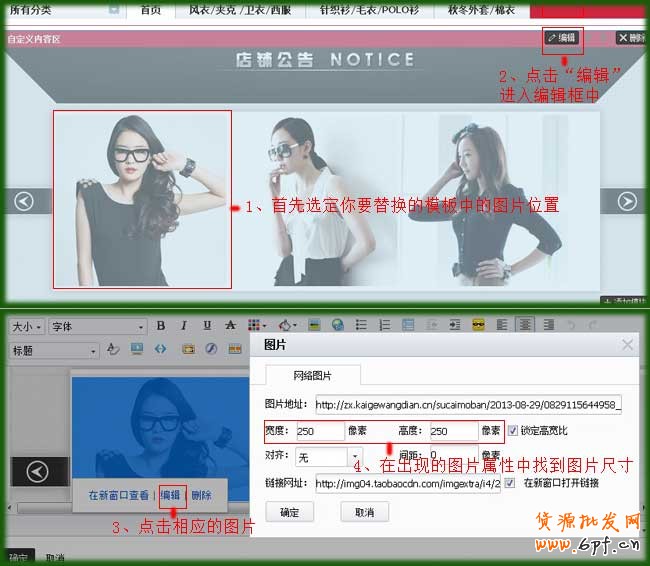Click the 在新窗口查看 link
This screenshot has height=566, width=650.
click(118, 495)
